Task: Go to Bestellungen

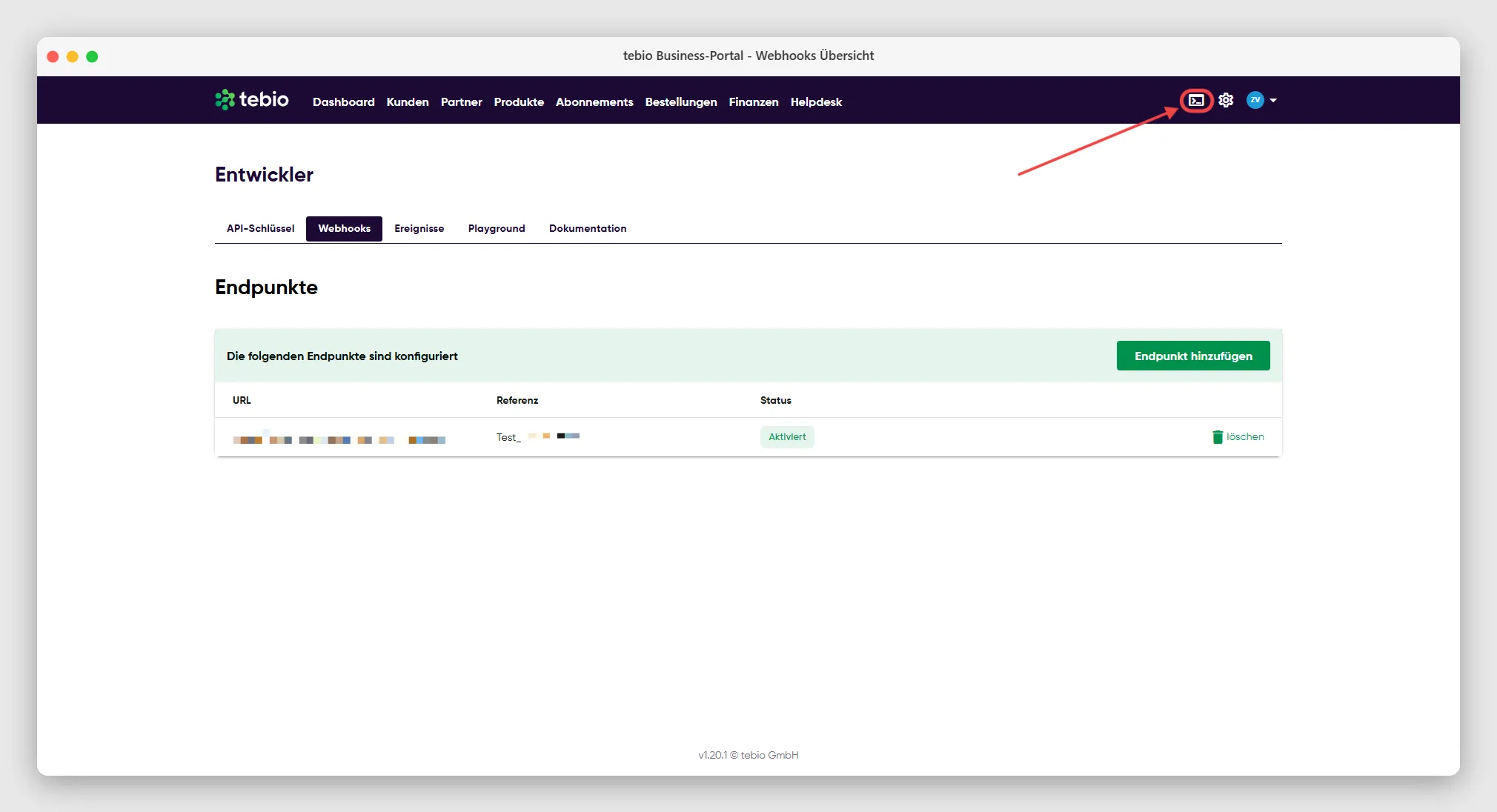Action: pos(681,102)
